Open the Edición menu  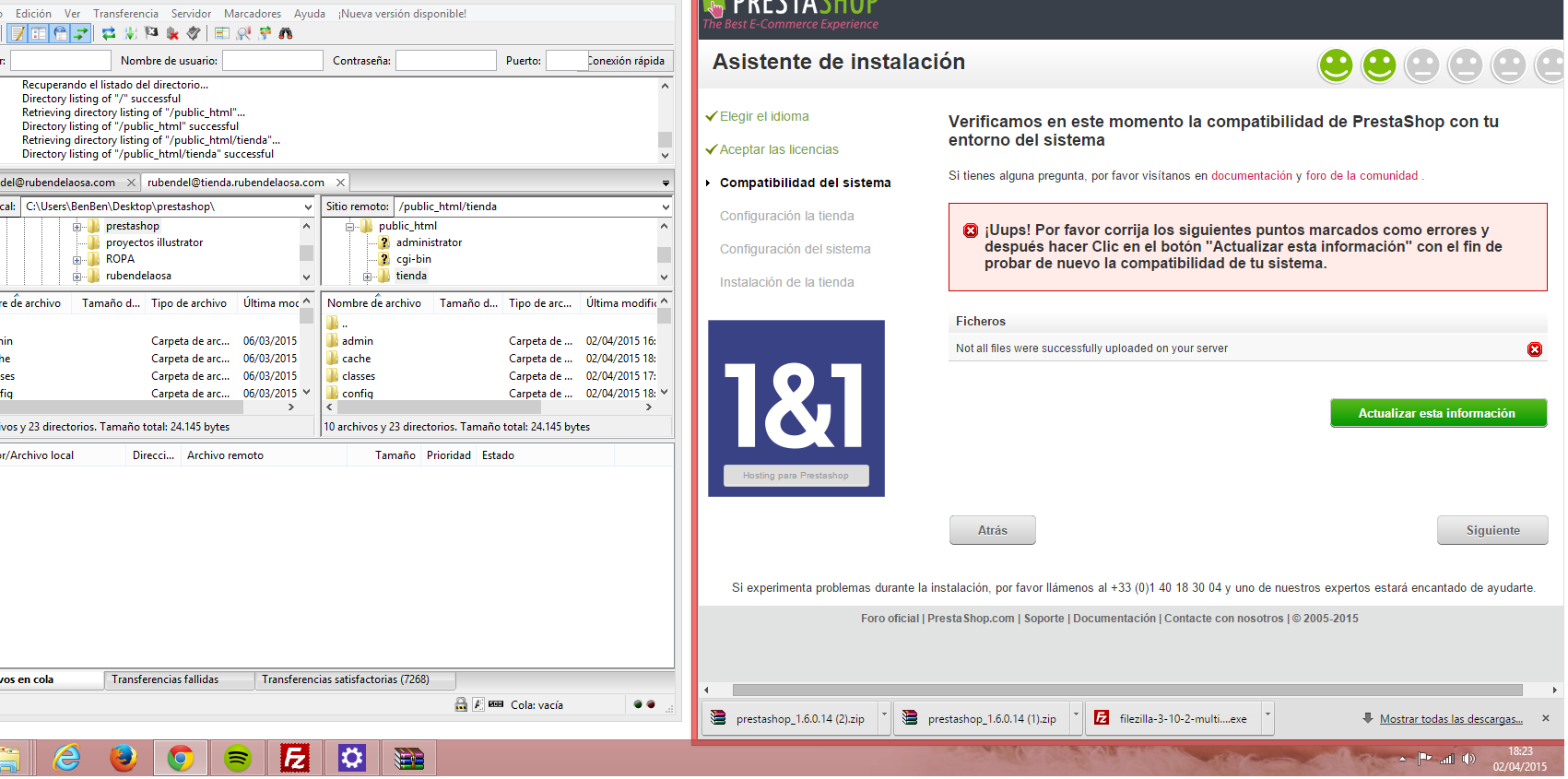34,14
